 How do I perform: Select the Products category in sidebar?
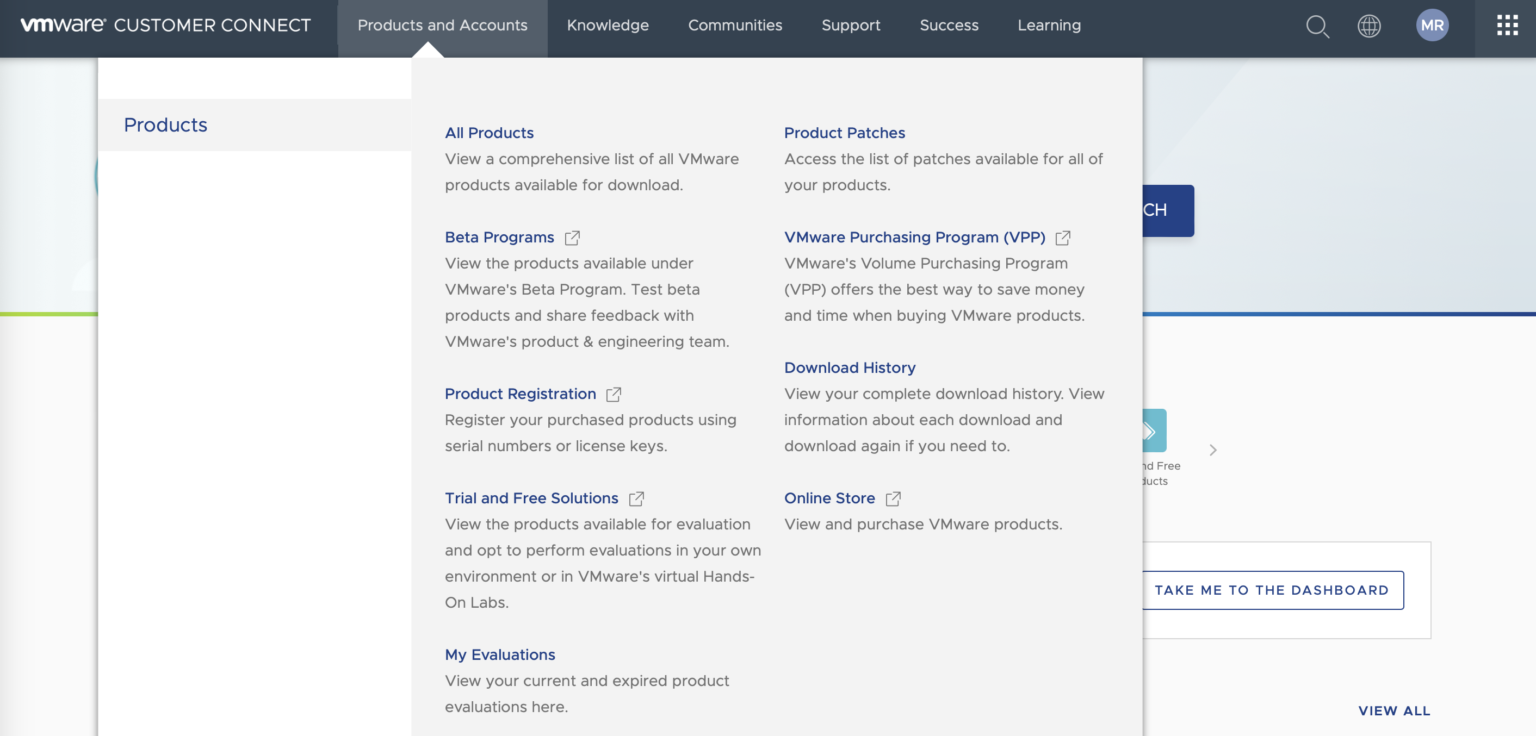(166, 125)
